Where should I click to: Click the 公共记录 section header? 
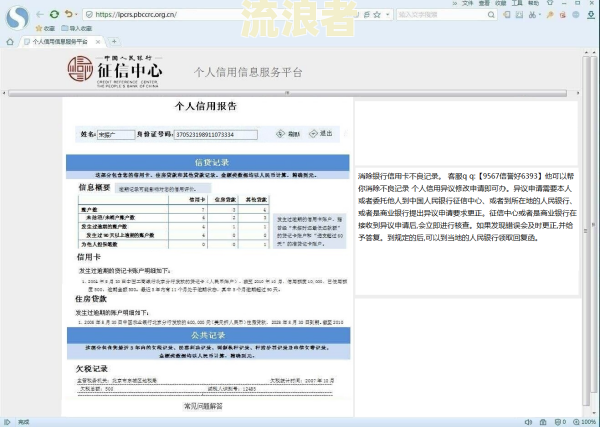pos(209,336)
